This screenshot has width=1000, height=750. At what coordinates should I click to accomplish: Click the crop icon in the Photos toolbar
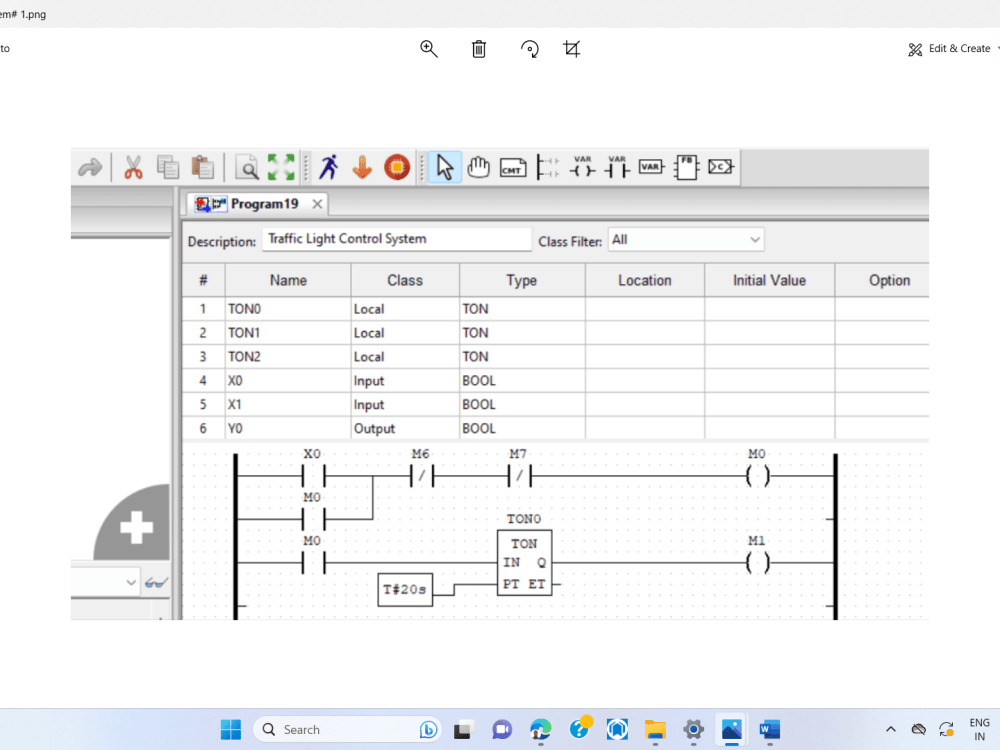pos(571,48)
